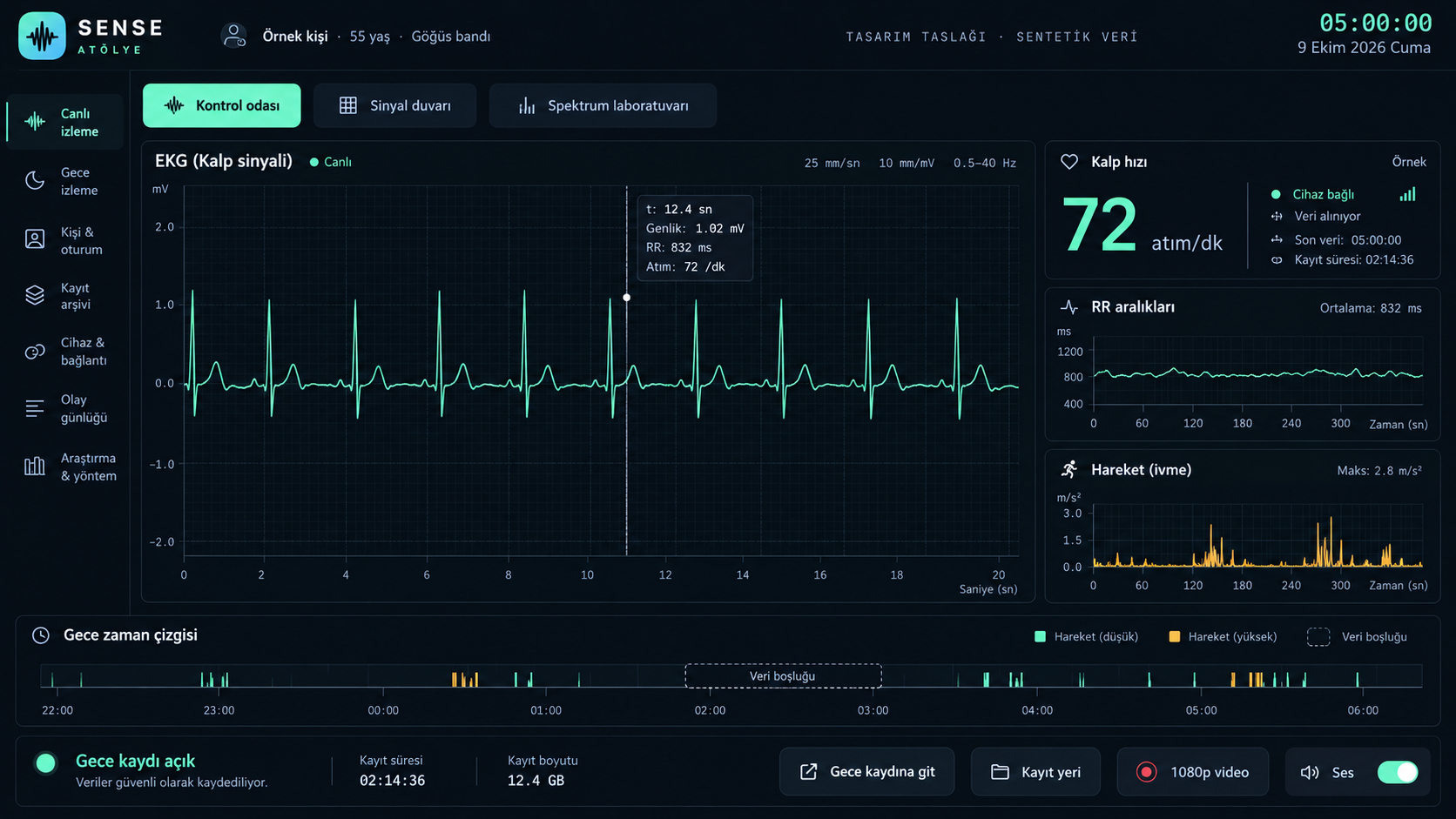Click the Araştırma & yöntem chart icon
Image resolution: width=1456 pixels, height=819 pixels.
35,467
